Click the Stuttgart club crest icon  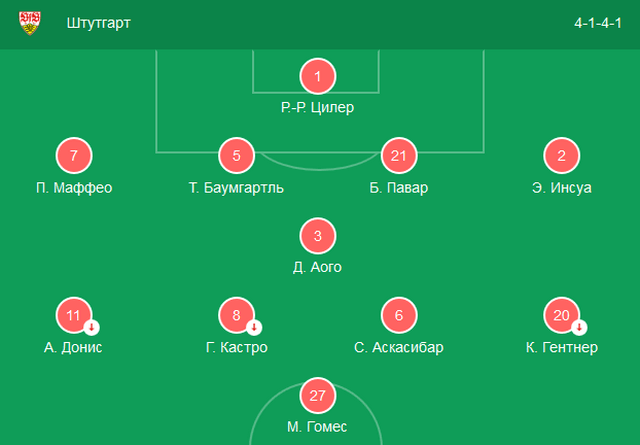(30, 22)
